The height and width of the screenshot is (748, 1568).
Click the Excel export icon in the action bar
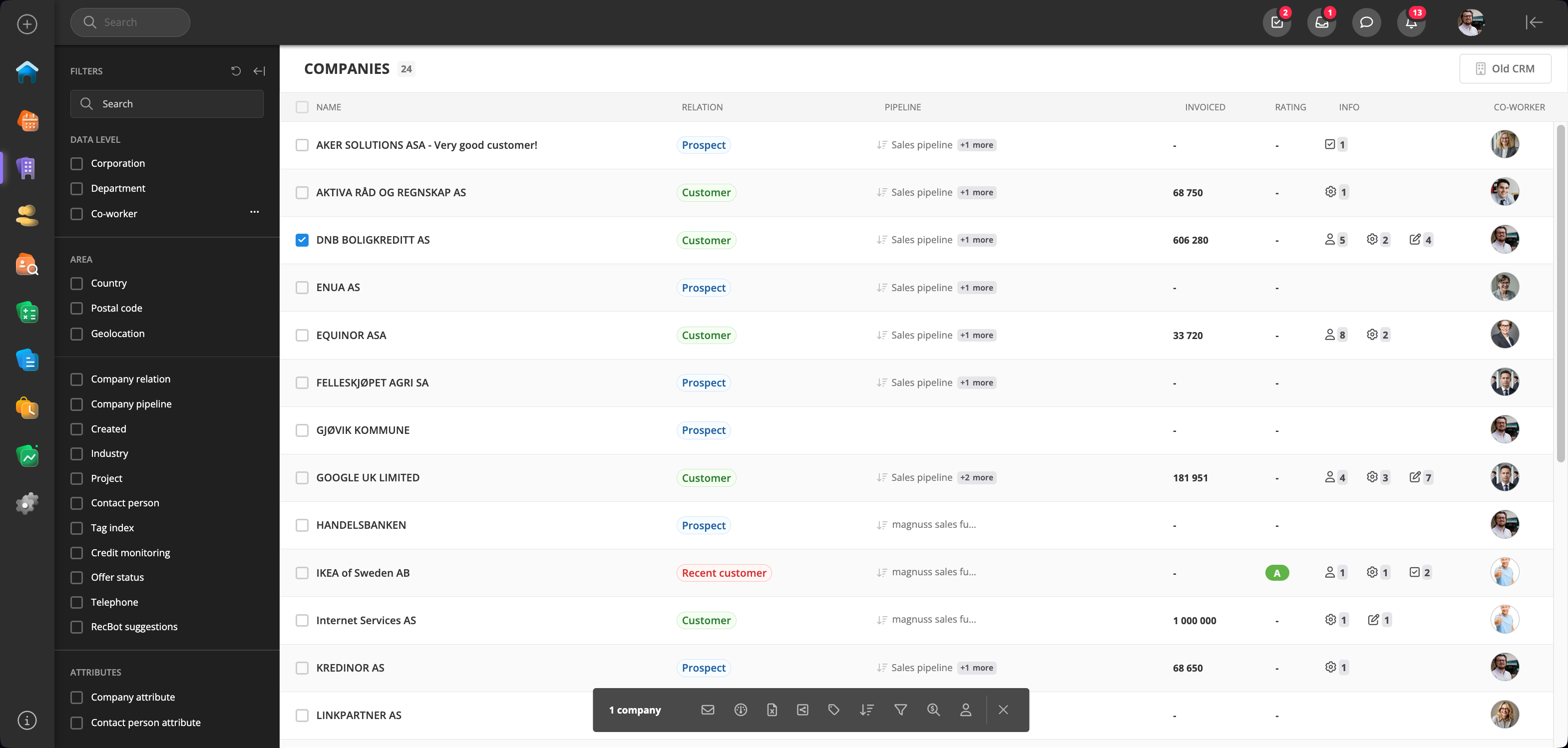point(772,710)
